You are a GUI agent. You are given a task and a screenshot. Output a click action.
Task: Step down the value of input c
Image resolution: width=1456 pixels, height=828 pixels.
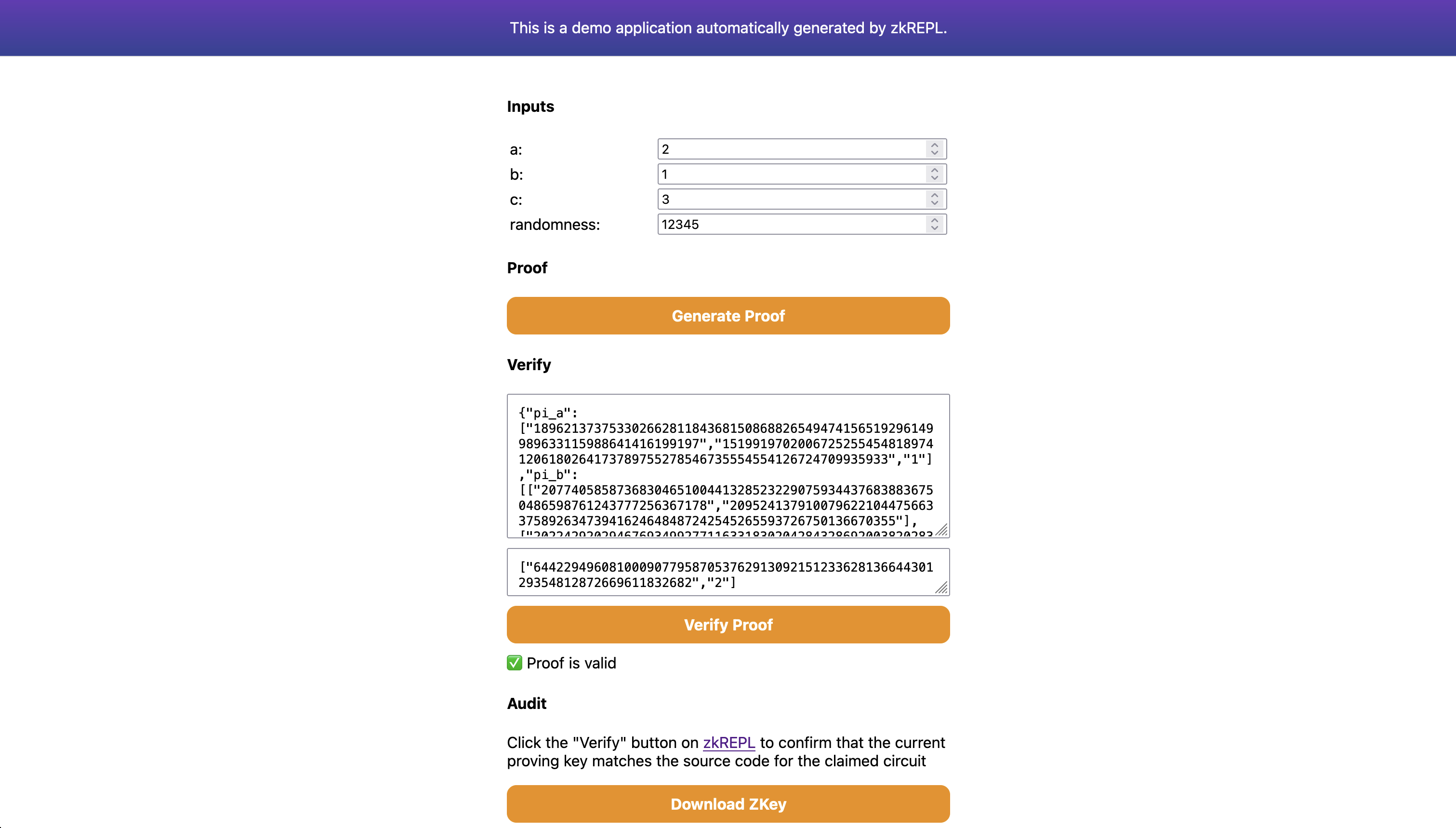[934, 203]
